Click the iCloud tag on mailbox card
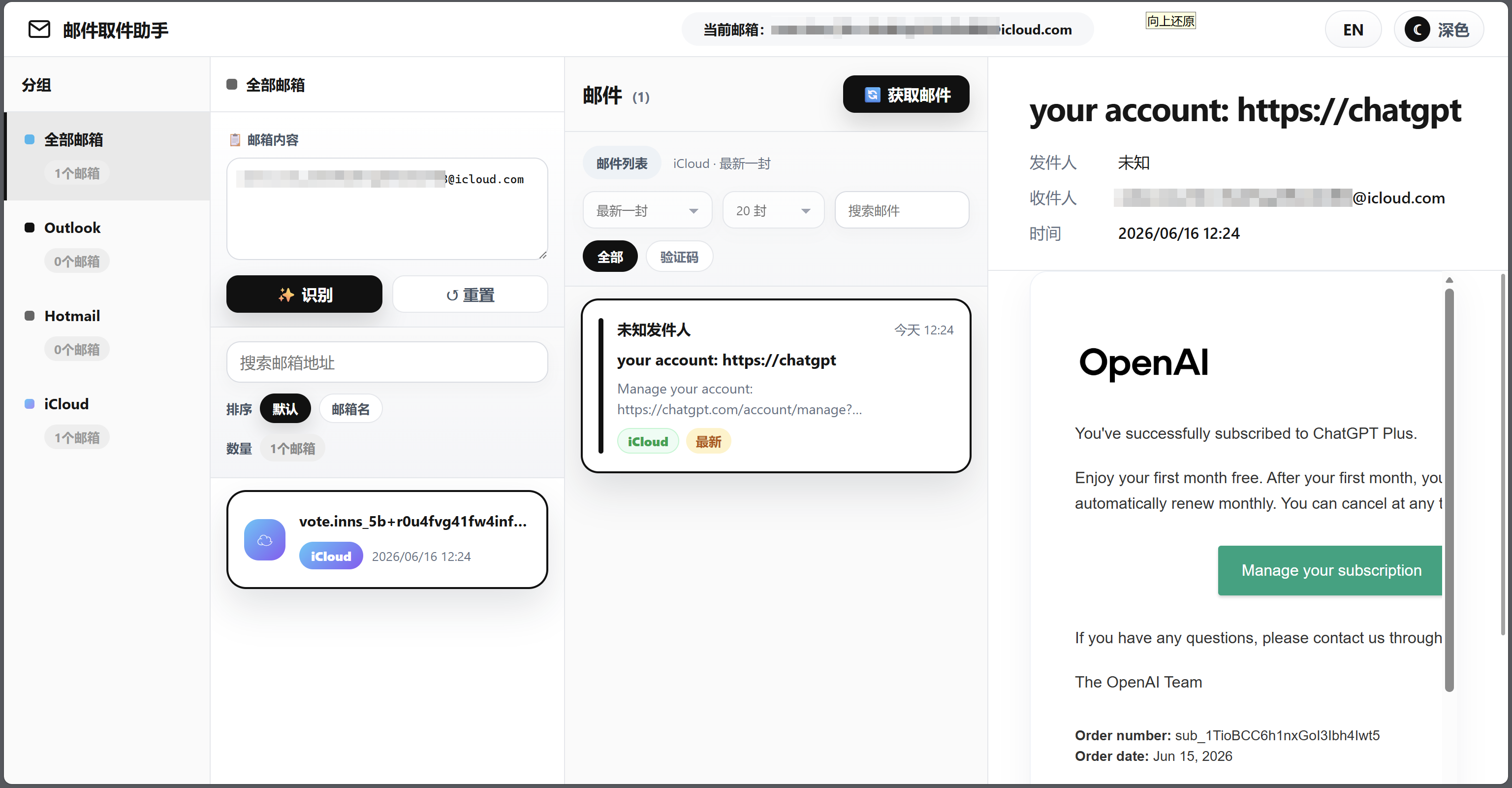The image size is (1512, 788). (330, 556)
